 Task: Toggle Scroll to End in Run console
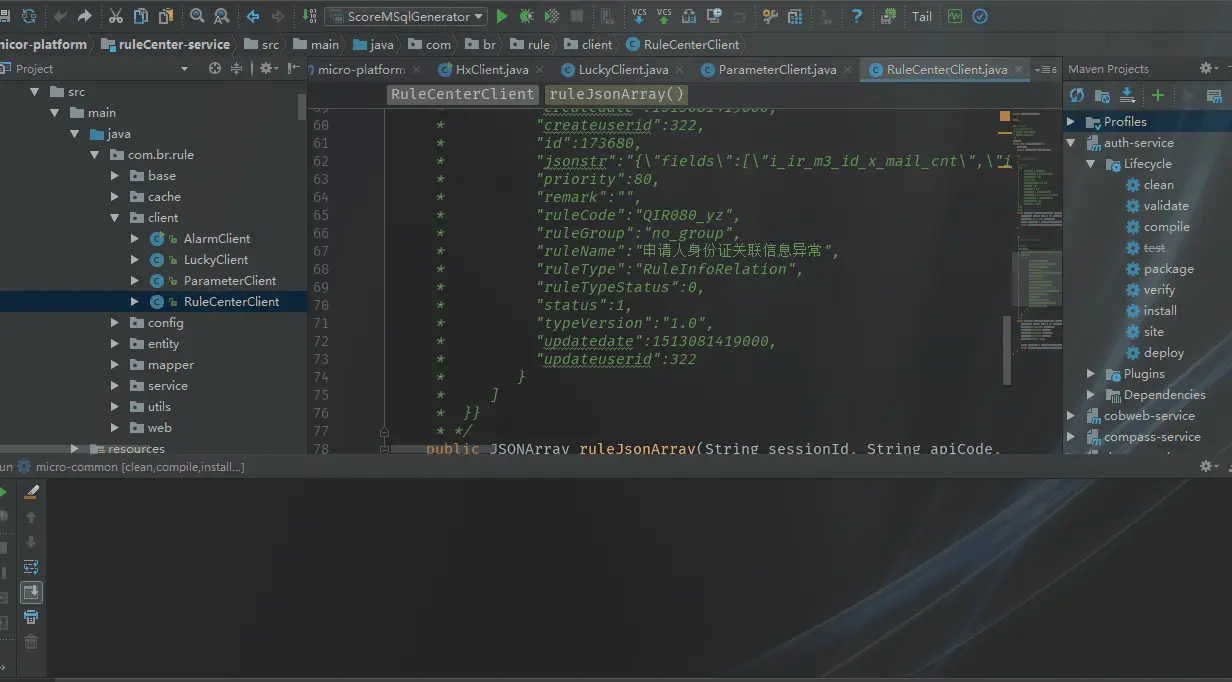31,592
